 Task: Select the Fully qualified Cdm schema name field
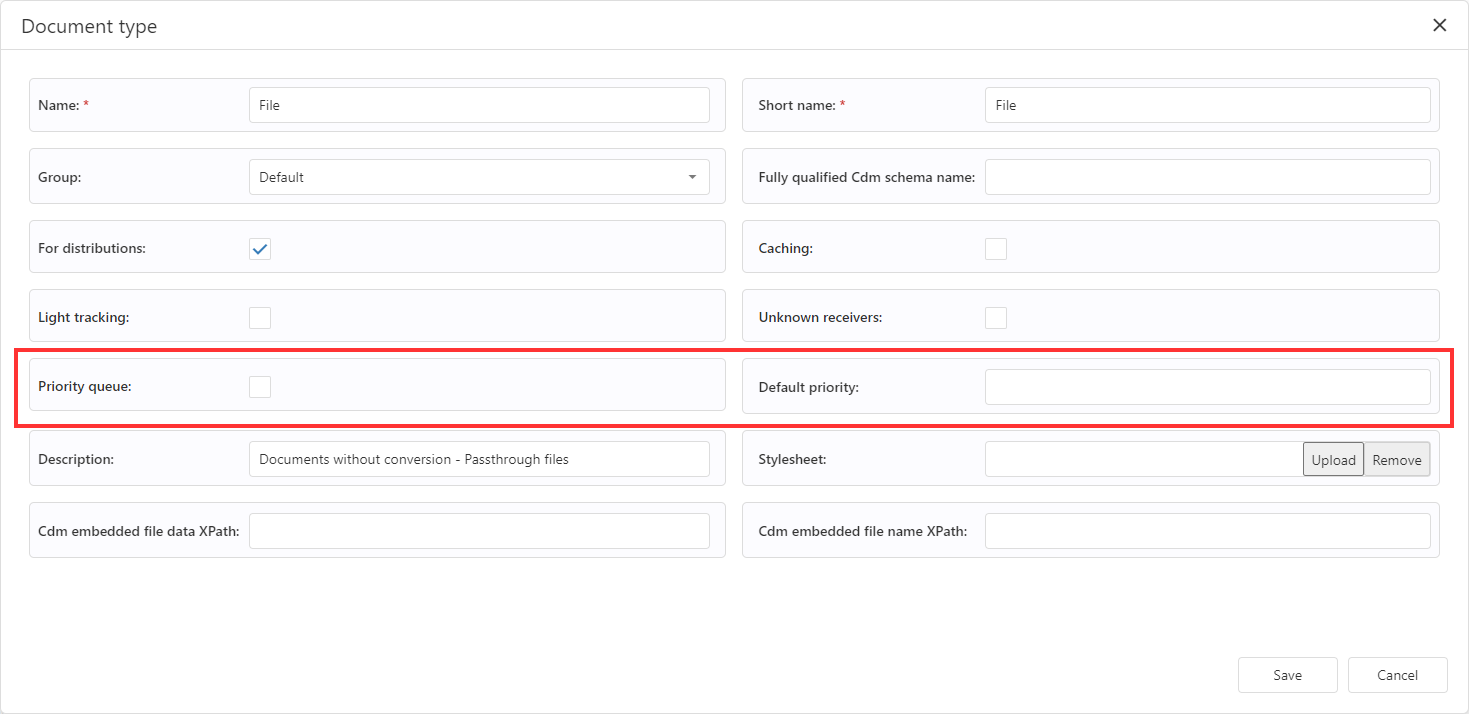point(1207,177)
